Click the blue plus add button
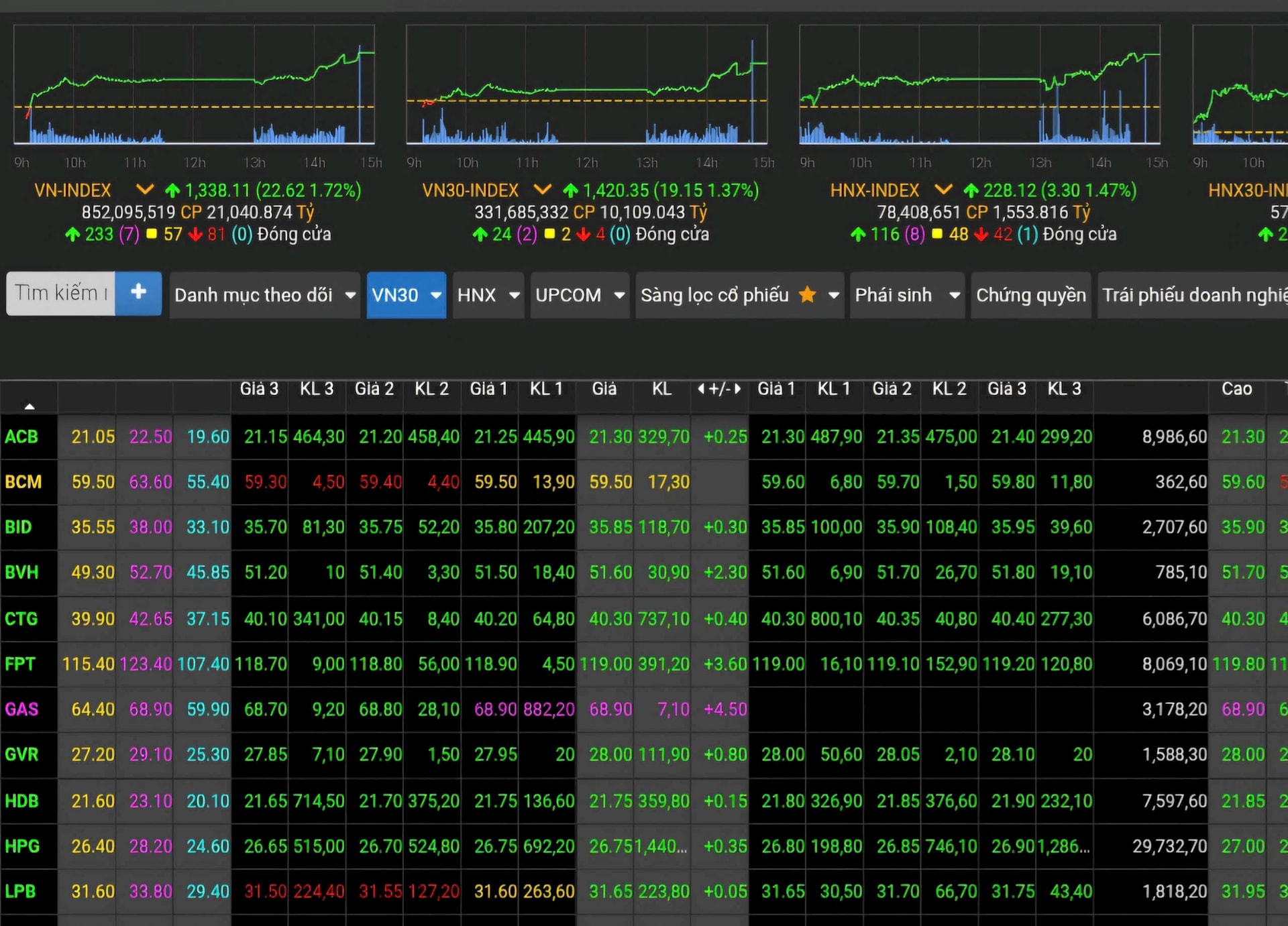Image resolution: width=1288 pixels, height=926 pixels. [138, 293]
